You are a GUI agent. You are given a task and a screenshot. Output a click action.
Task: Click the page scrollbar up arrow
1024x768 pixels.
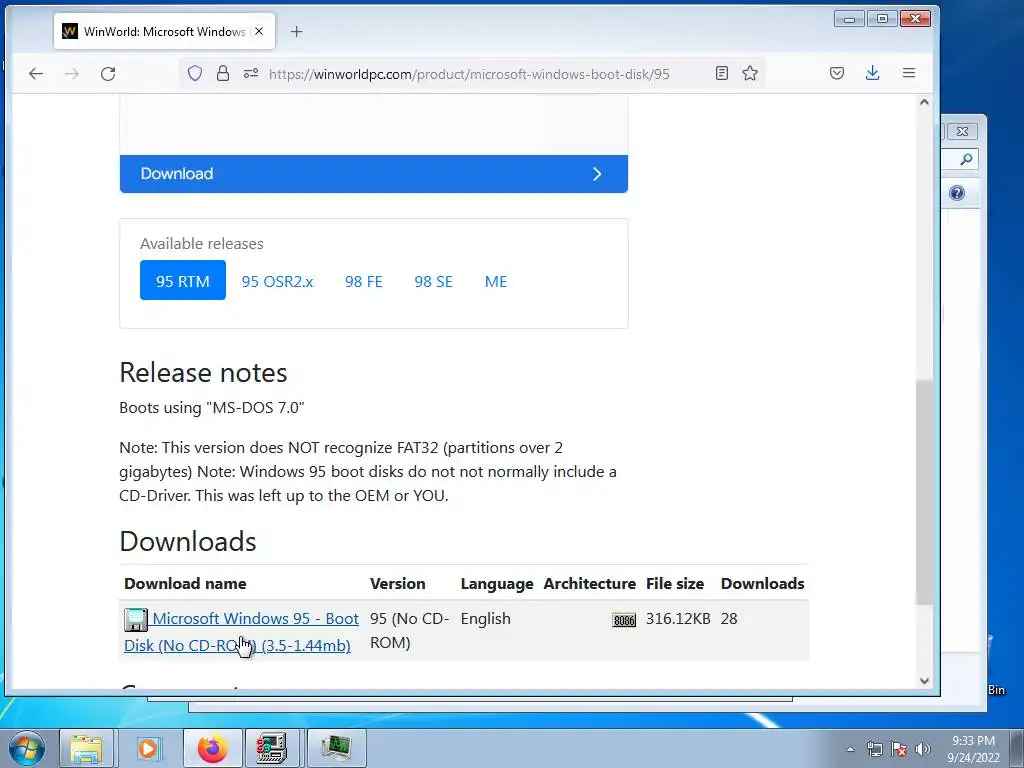[924, 102]
